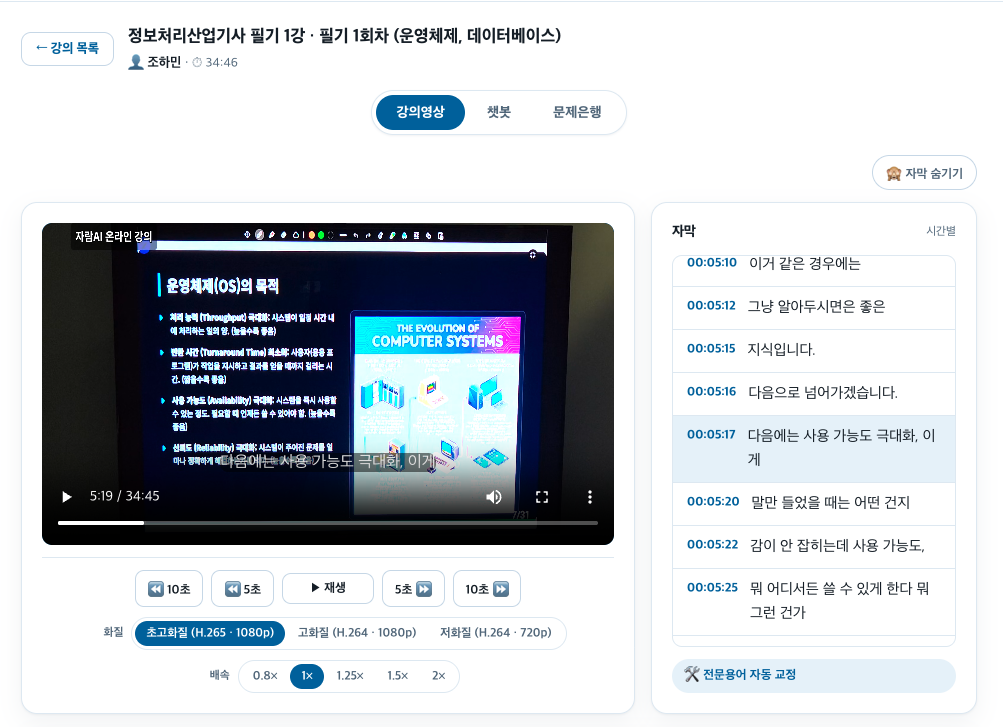
Task: Select 저화질 (H.264 · 720p) quality
Action: (496, 633)
